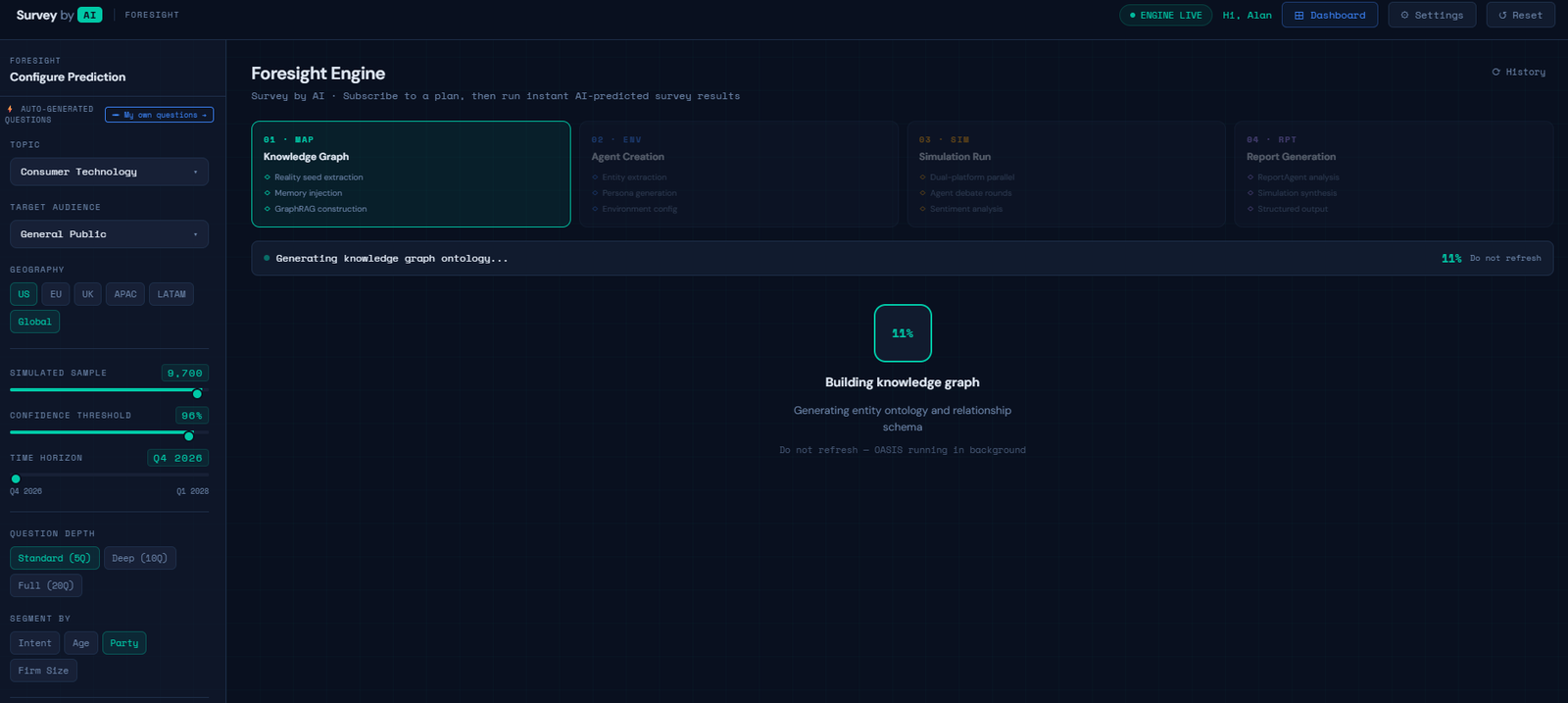Click the Configure Prediction heading
This screenshot has width=1568, height=703.
[x=68, y=76]
